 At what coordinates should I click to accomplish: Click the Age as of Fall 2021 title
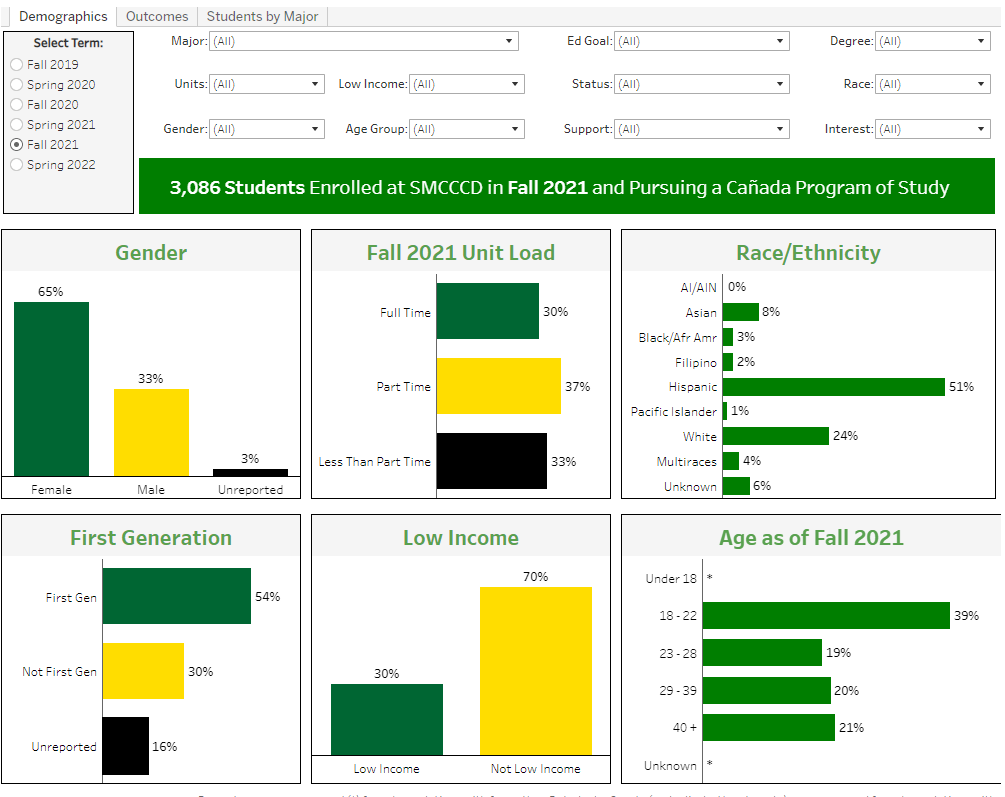pyautogui.click(x=811, y=537)
